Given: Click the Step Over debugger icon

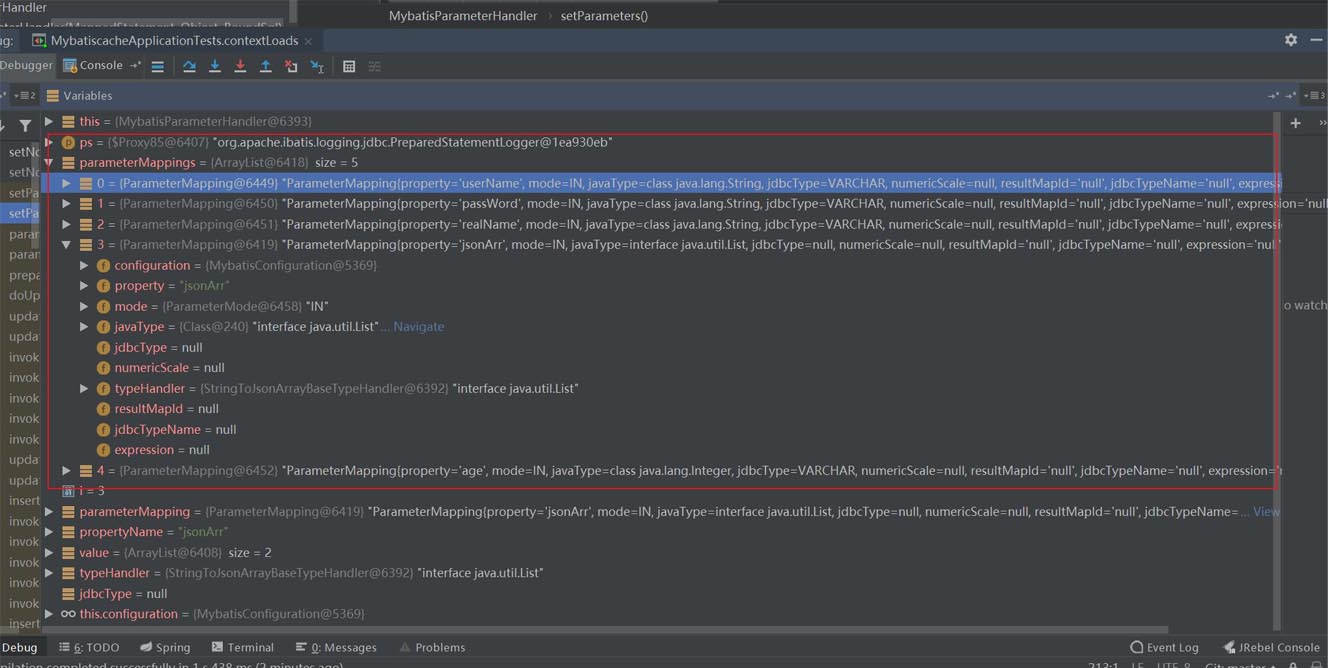Looking at the screenshot, I should point(189,66).
